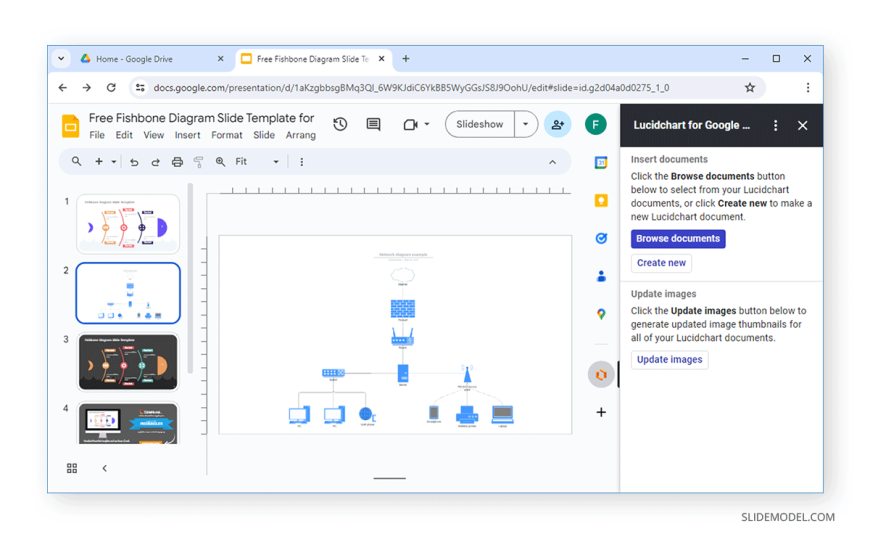Click the share people icon
Screen dimensions: 870x539
coord(558,124)
